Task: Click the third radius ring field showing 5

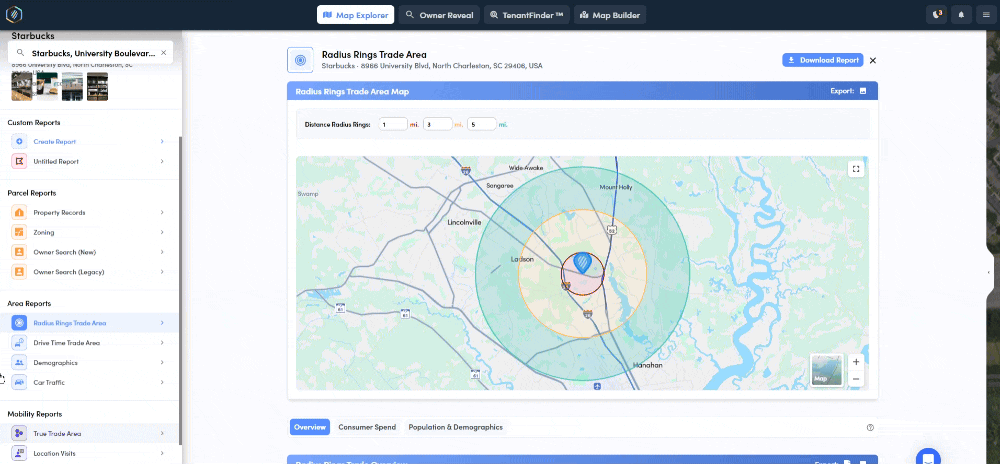Action: coord(482,124)
